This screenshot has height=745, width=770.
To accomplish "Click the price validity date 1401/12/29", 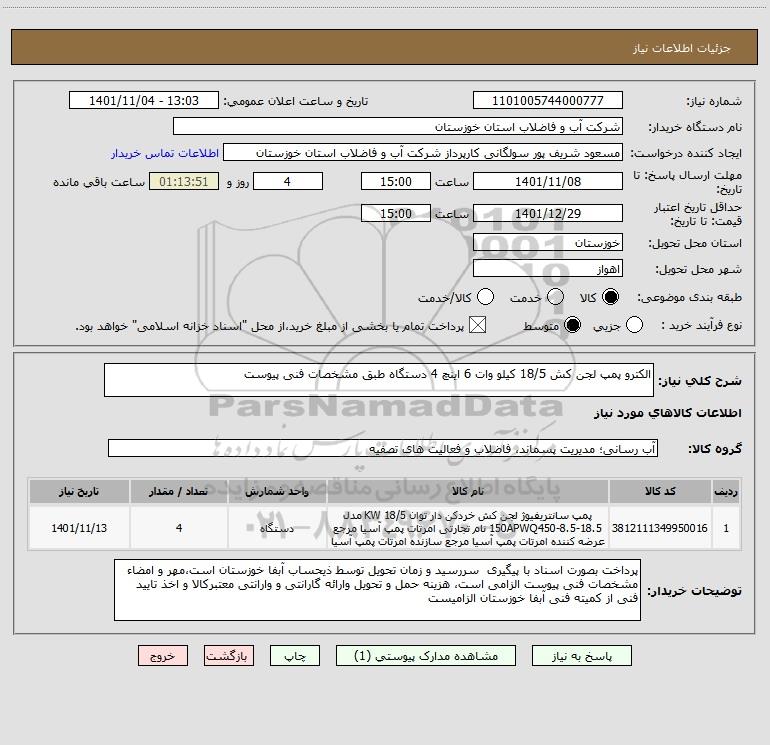I will pyautogui.click(x=548, y=214).
